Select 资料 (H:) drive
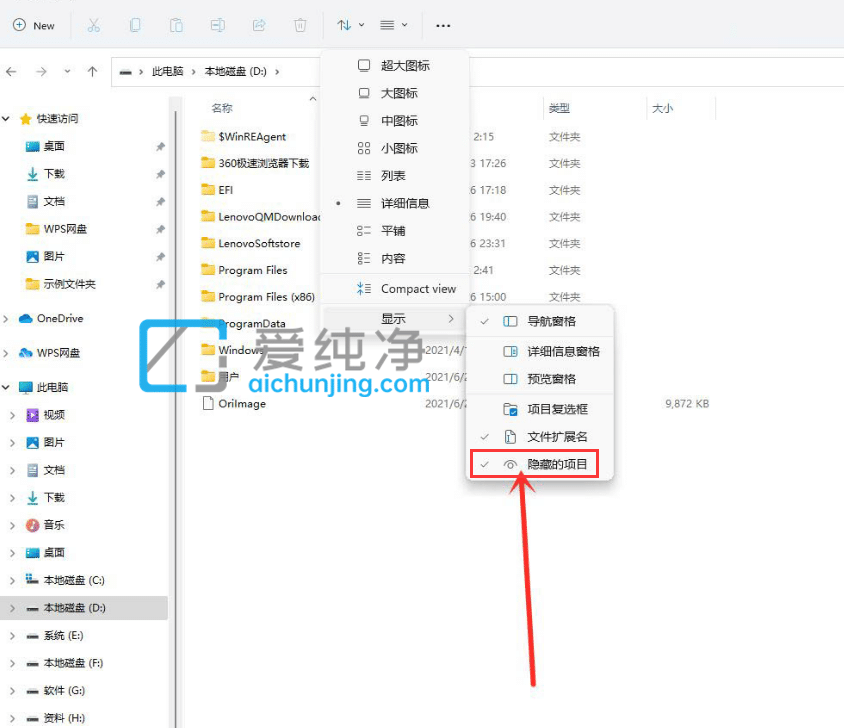The height and width of the screenshot is (728, 844). pyautogui.click(x=55, y=718)
